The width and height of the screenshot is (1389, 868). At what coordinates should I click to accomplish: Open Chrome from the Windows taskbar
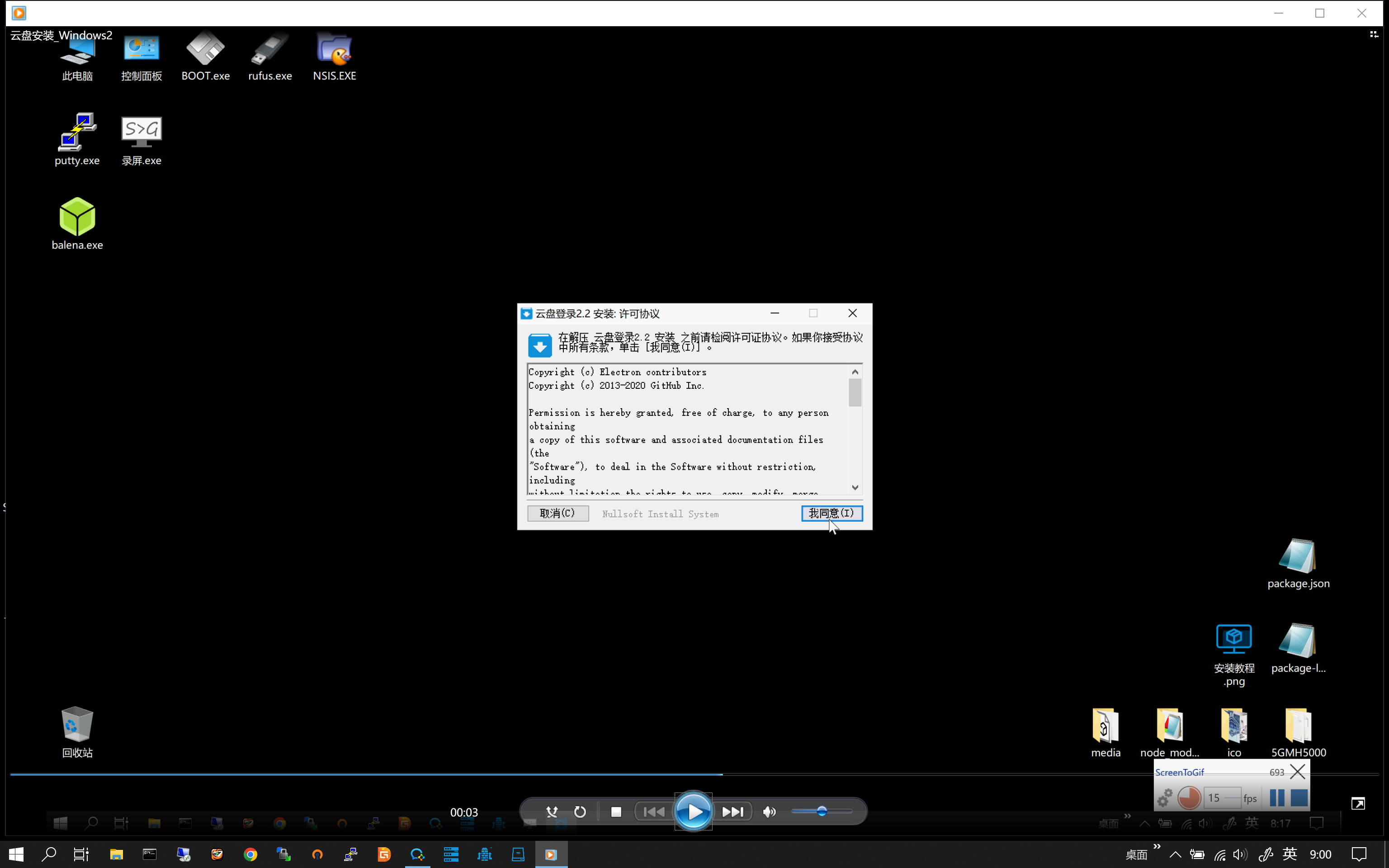tap(250, 854)
